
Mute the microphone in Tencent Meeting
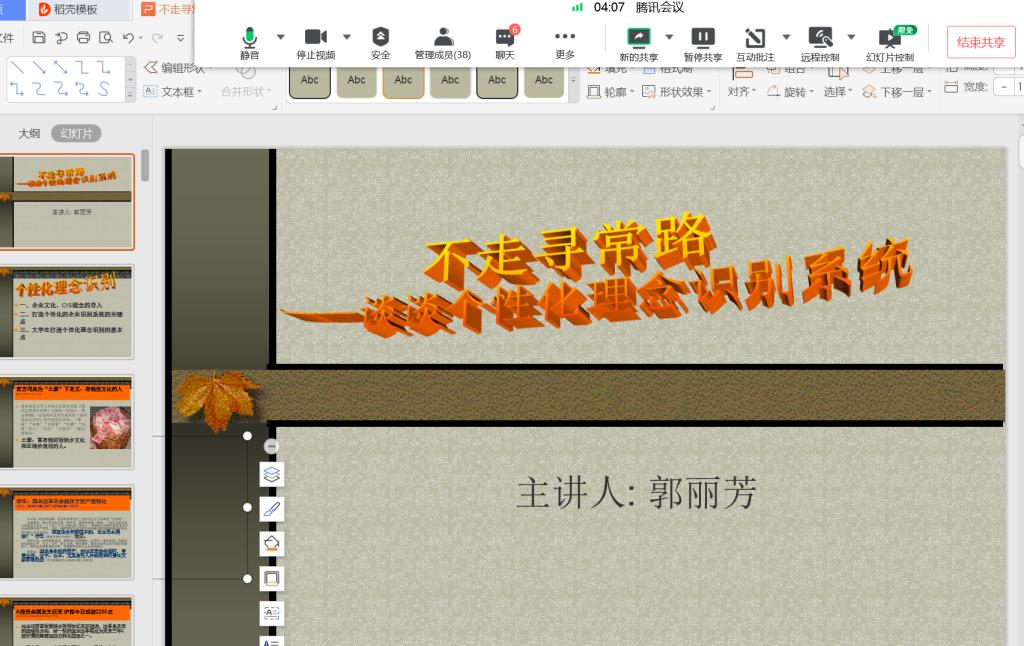click(249, 42)
